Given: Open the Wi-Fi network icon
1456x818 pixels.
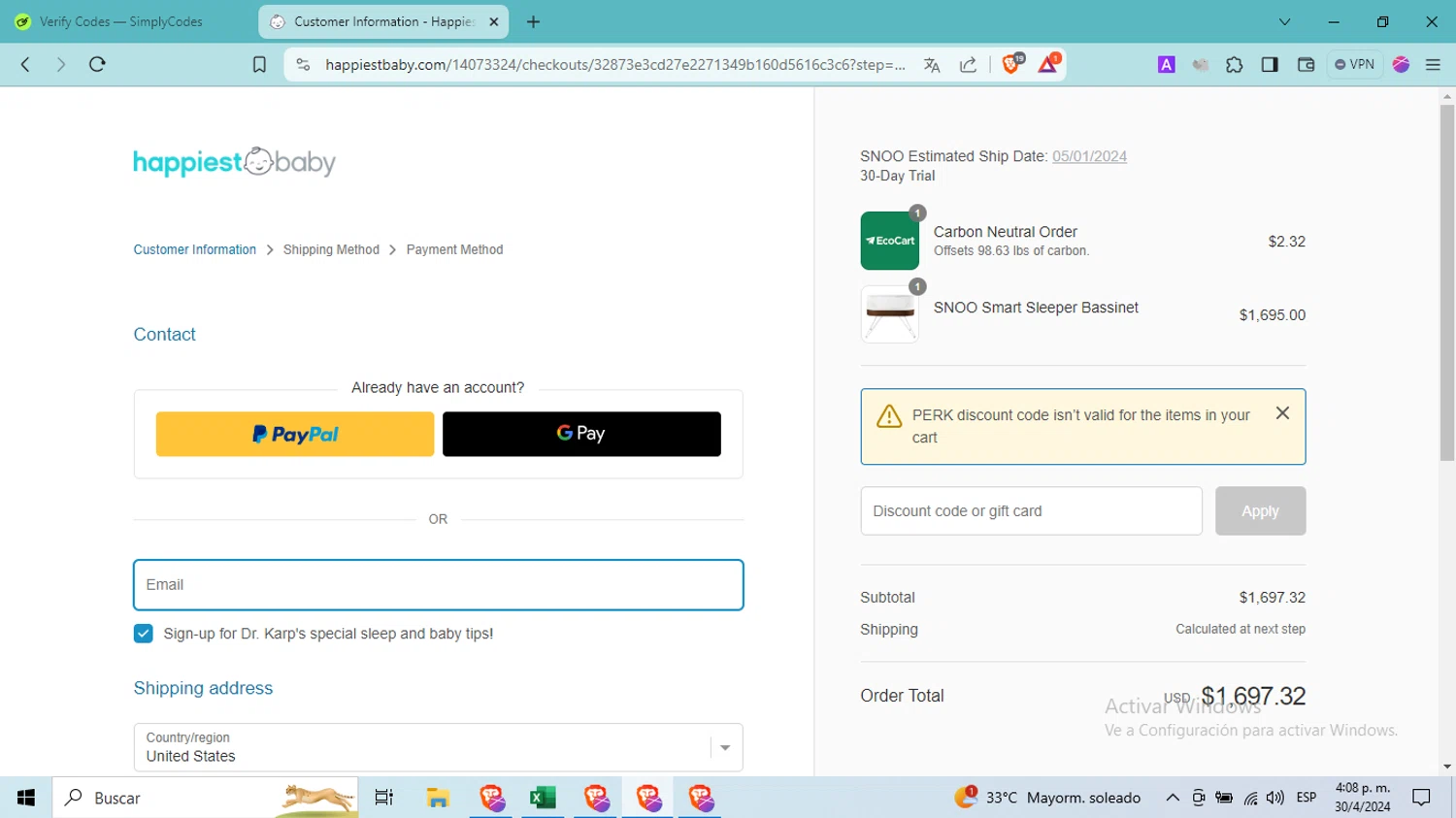Looking at the screenshot, I should pyautogui.click(x=1250, y=798).
